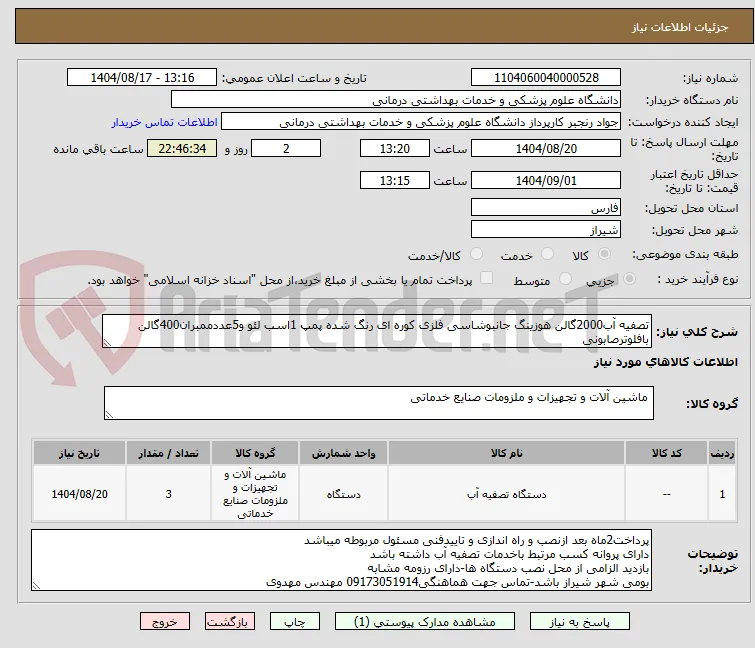
Task: Click the price validity date 1404/09/01 field
Action: tap(546, 181)
